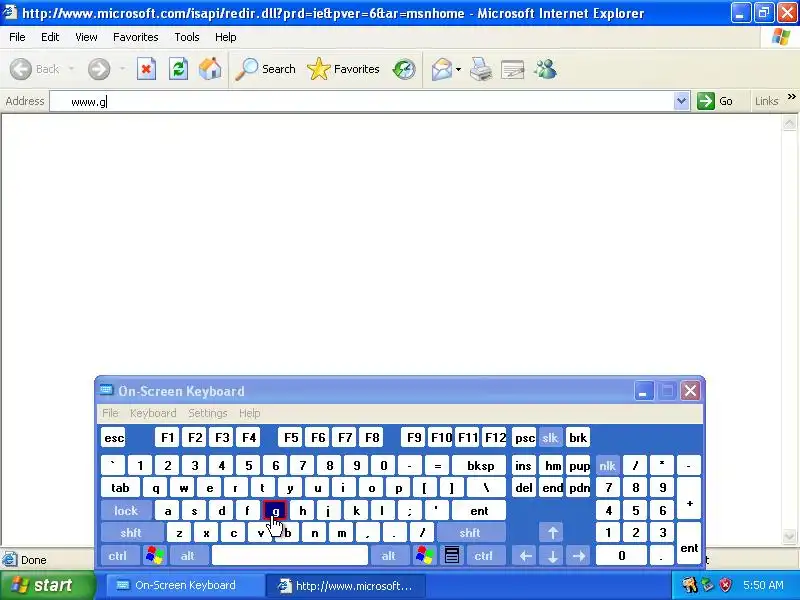The image size is (800, 600).
Task: Click the page scrollbar up arrow
Action: pyautogui.click(x=789, y=123)
